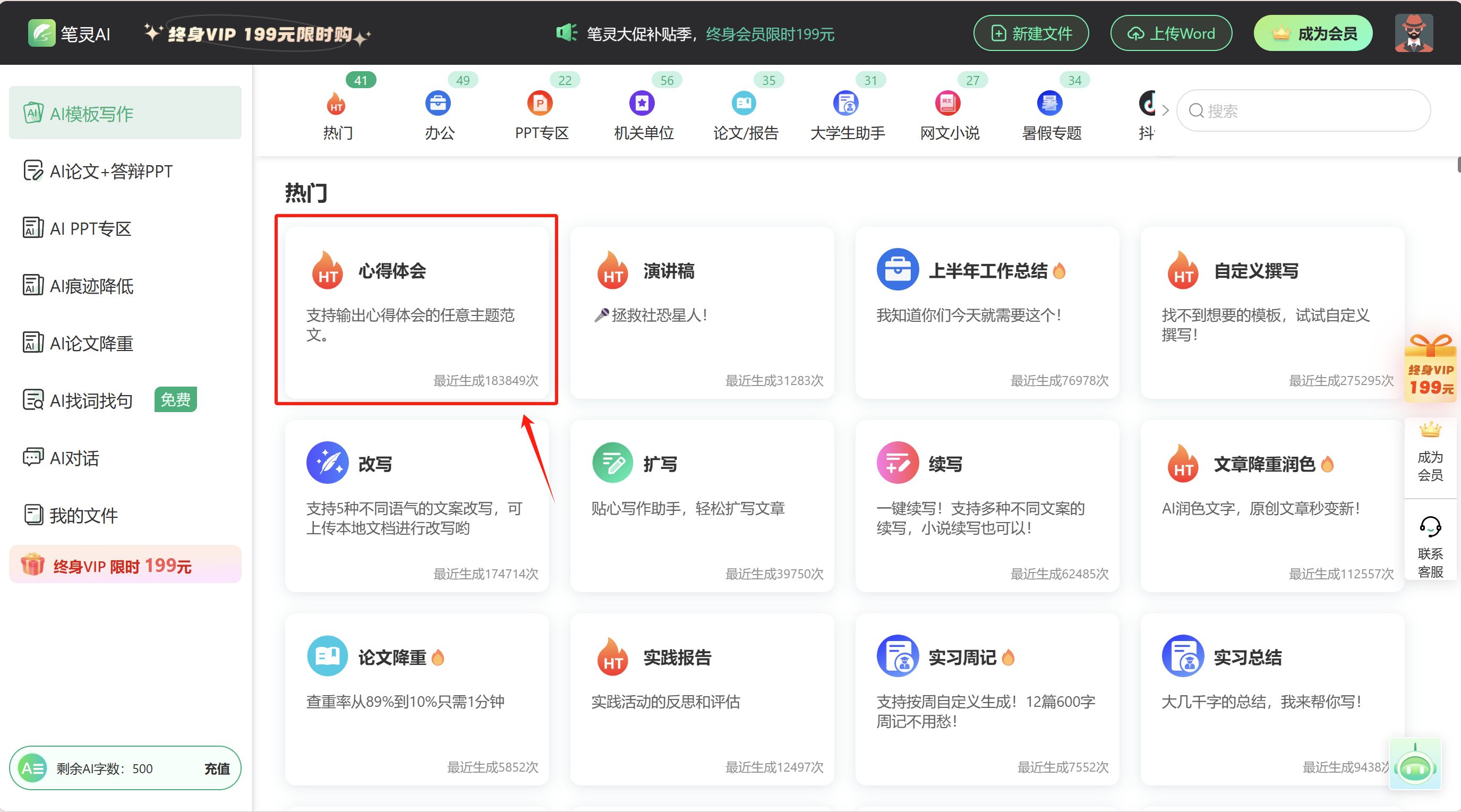The image size is (1461, 812).
Task: Switch to the 网文小说 category tab
Action: (949, 116)
